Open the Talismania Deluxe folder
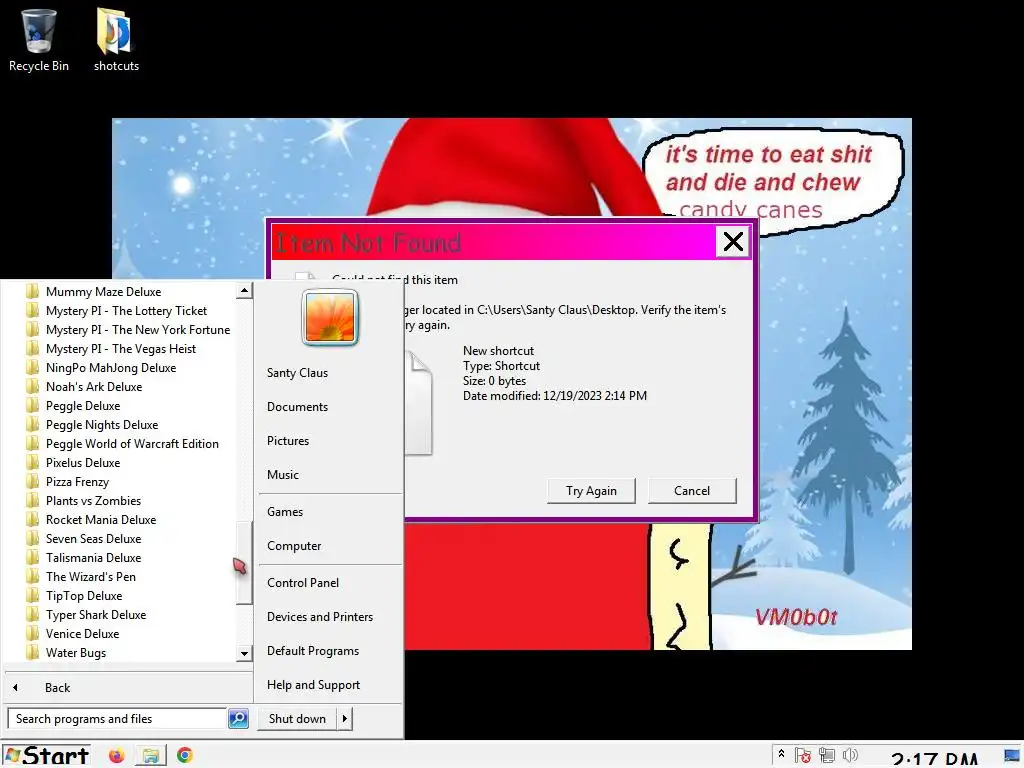1024x768 pixels. pyautogui.click(x=84, y=557)
